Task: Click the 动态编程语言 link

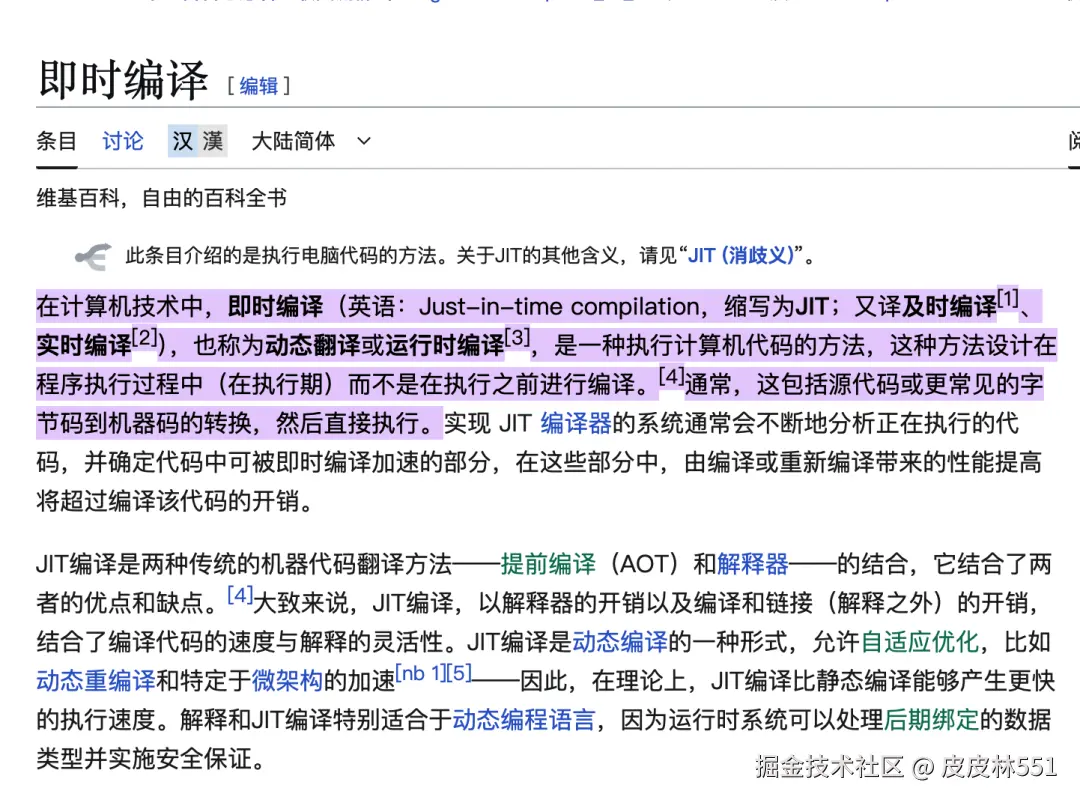Action: click(x=522, y=720)
